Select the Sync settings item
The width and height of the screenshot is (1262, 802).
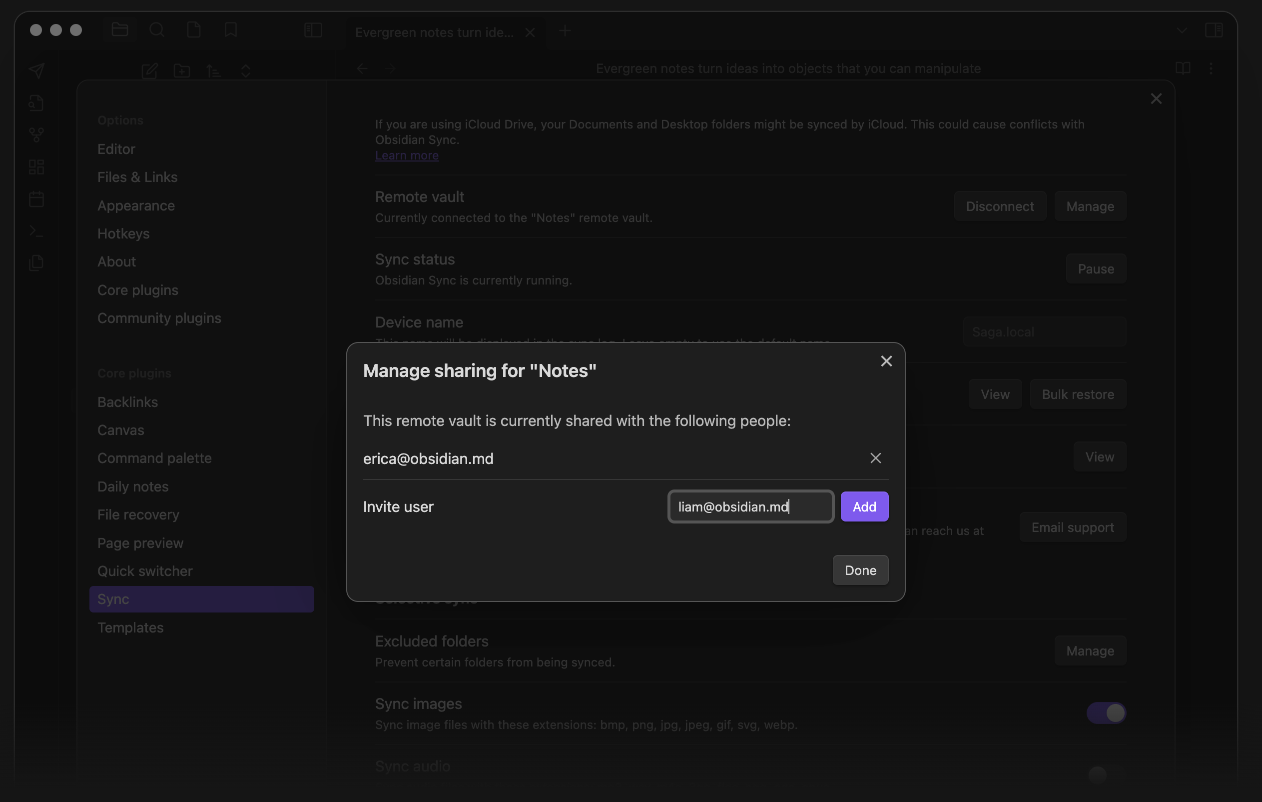point(201,599)
